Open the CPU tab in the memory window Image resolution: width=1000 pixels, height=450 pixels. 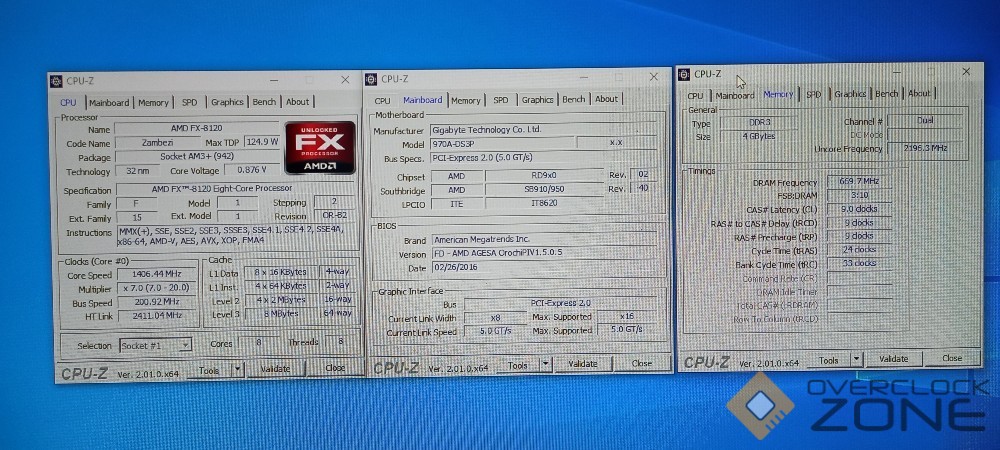click(695, 95)
